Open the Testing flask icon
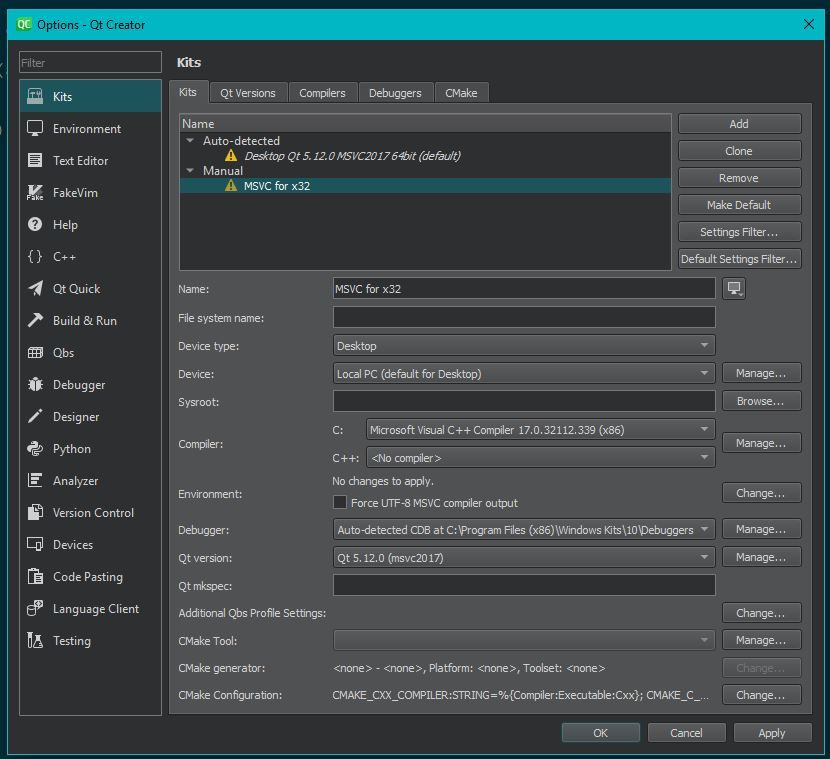The width and height of the screenshot is (830, 759). pyautogui.click(x=35, y=641)
